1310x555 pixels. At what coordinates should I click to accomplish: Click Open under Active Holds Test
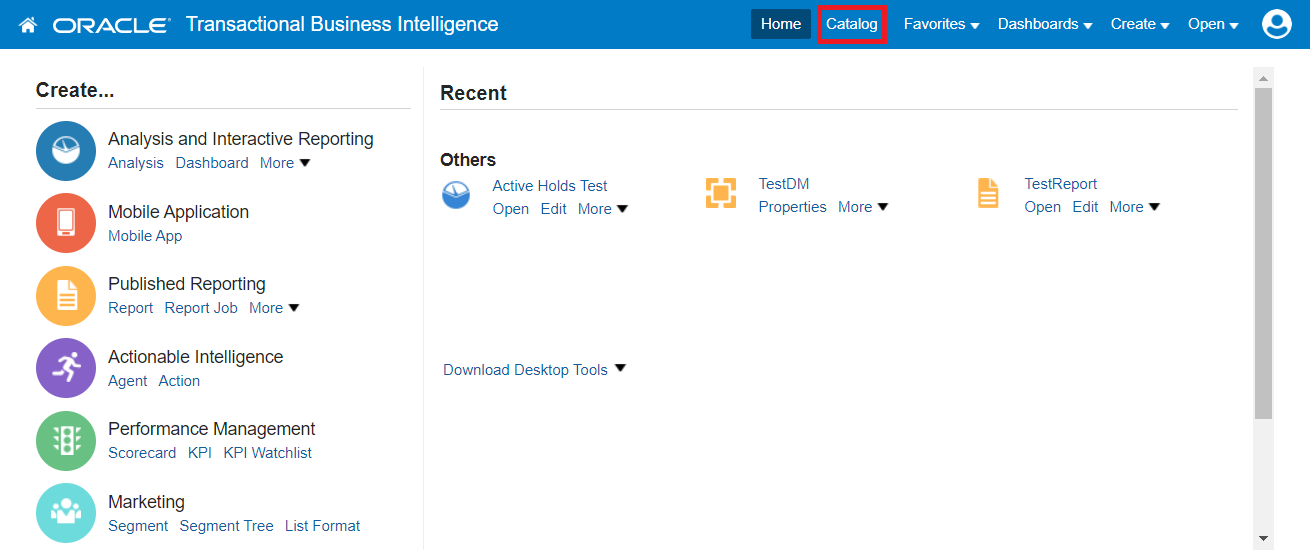point(511,209)
